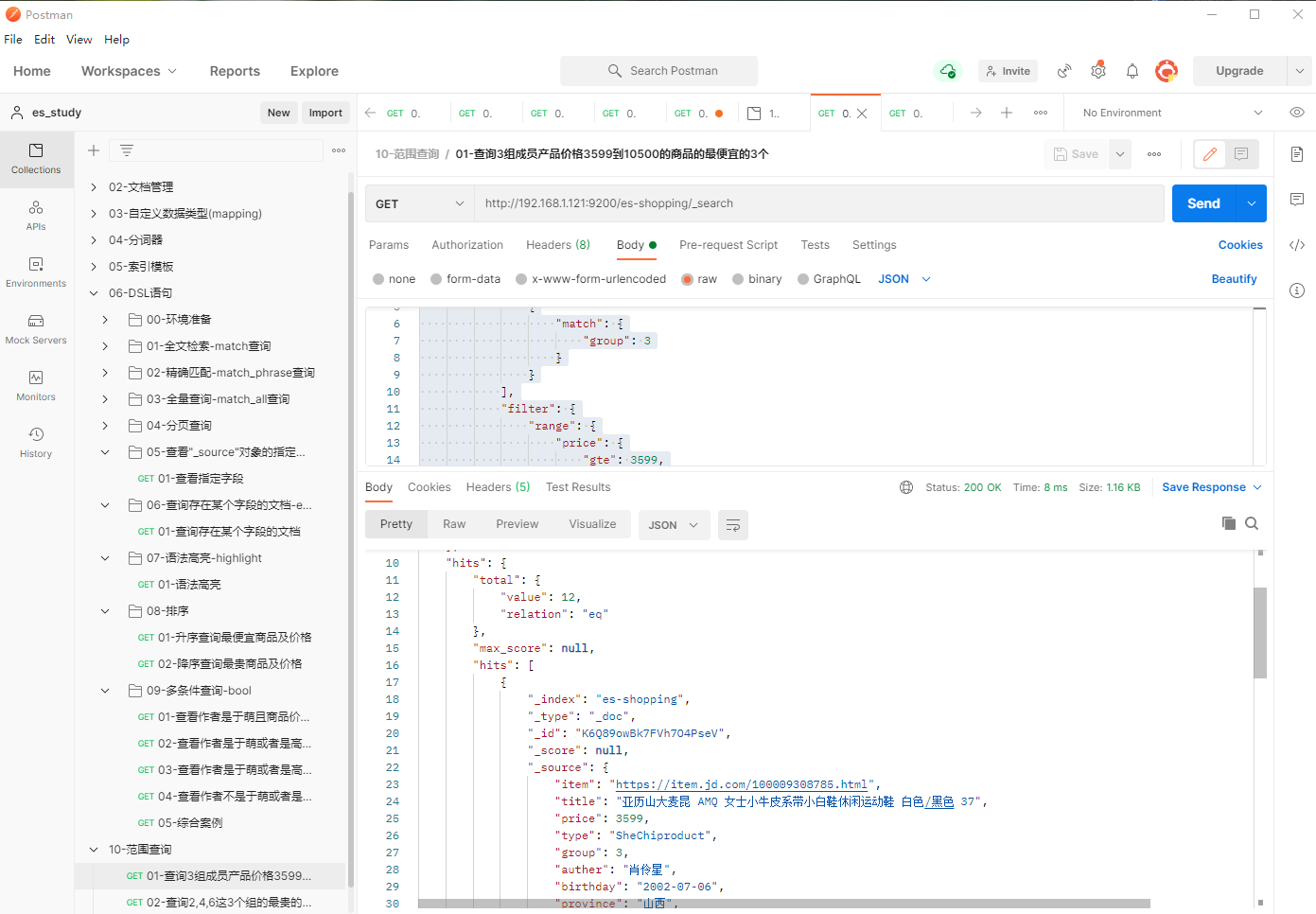This screenshot has width=1316, height=914.
Task: Choose the none body type option
Action: [x=378, y=279]
